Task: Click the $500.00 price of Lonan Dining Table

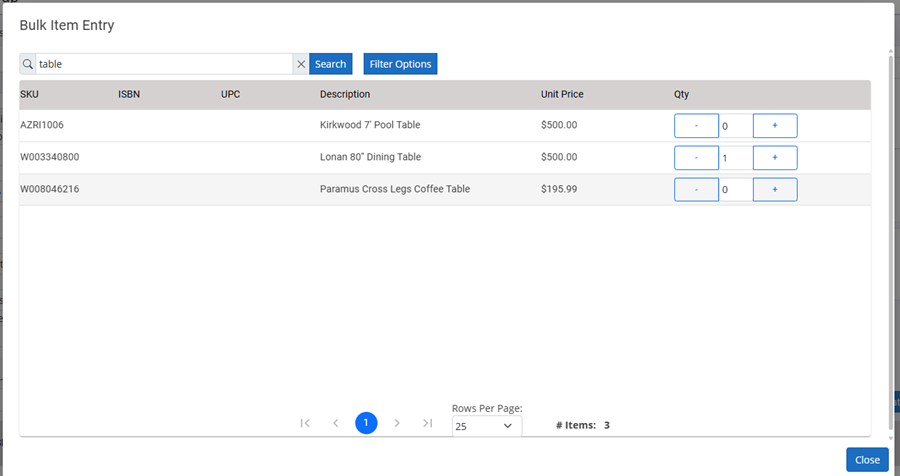Action: click(559, 157)
